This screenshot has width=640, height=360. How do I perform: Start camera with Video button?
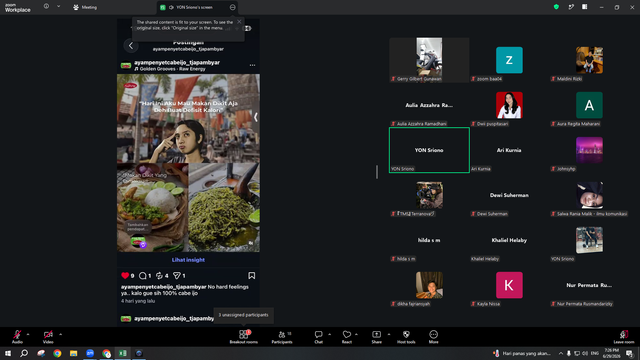(48, 336)
